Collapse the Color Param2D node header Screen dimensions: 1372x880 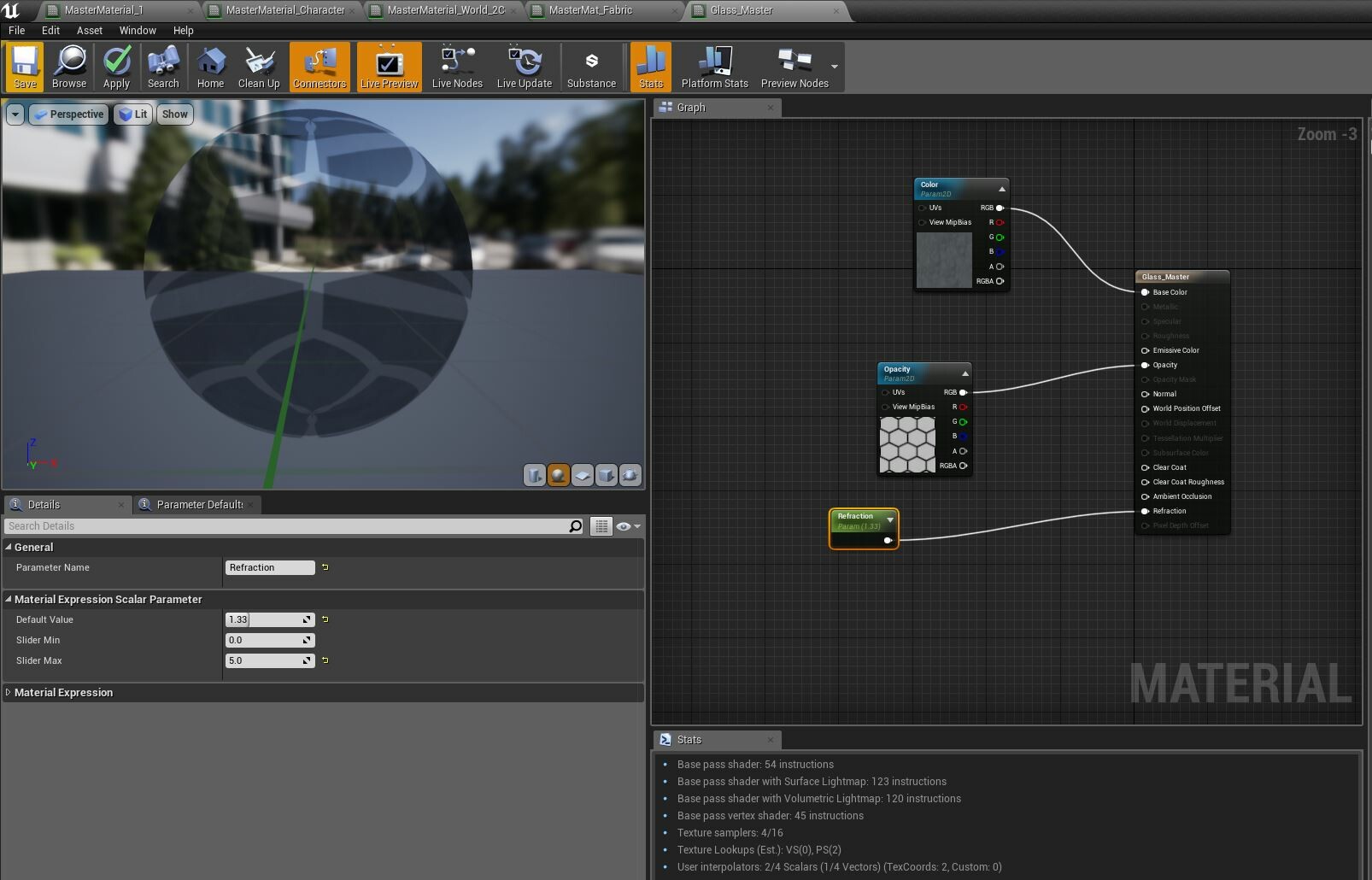1001,188
